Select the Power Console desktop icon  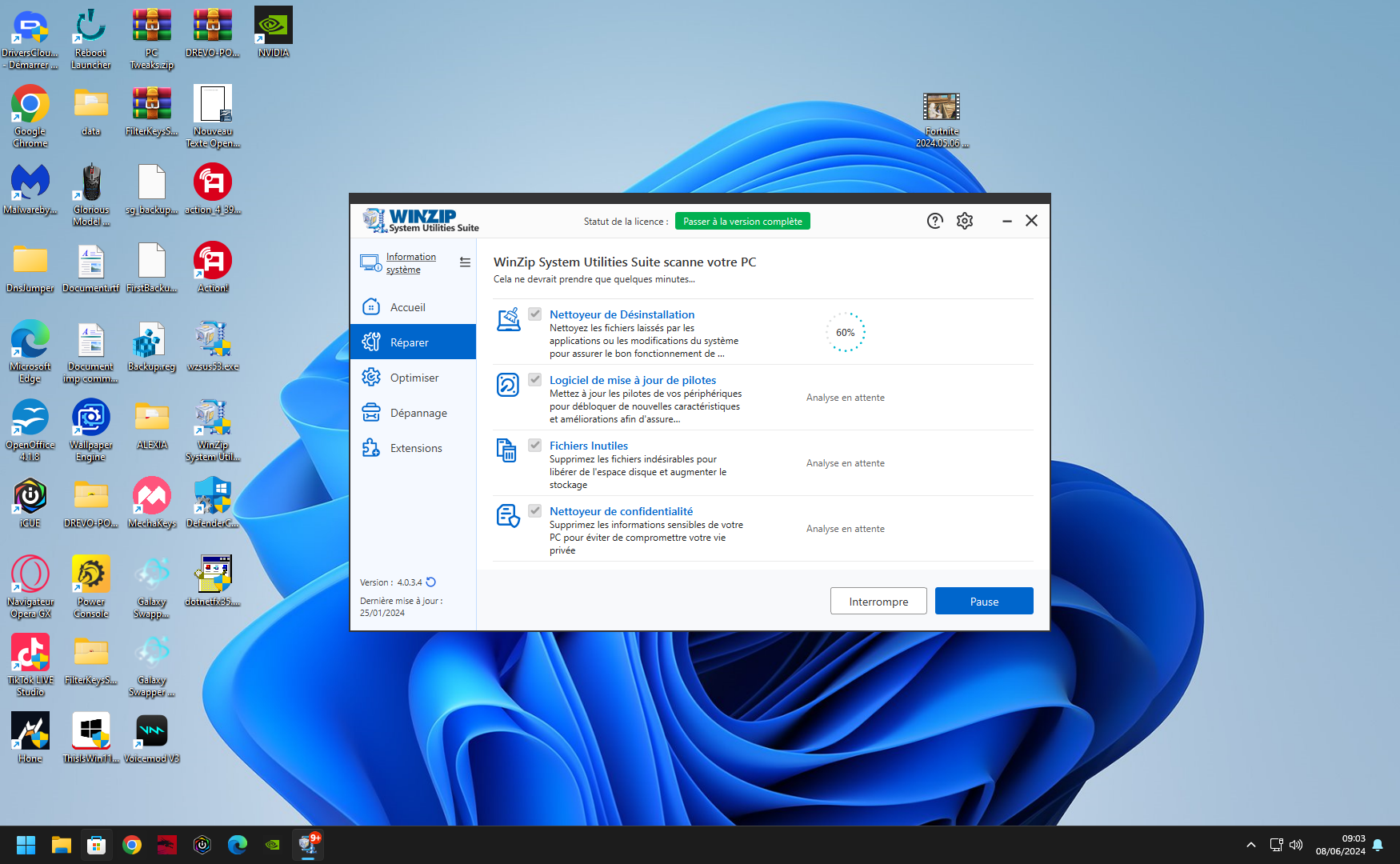pos(91,587)
